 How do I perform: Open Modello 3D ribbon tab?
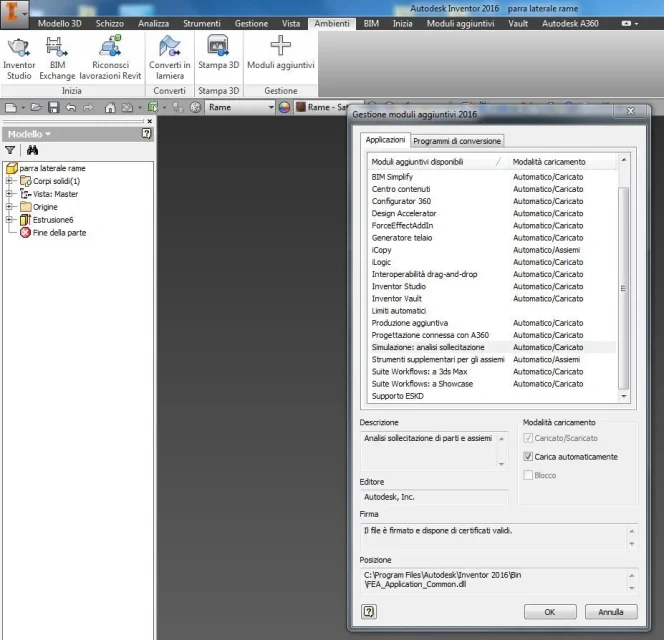[59, 24]
